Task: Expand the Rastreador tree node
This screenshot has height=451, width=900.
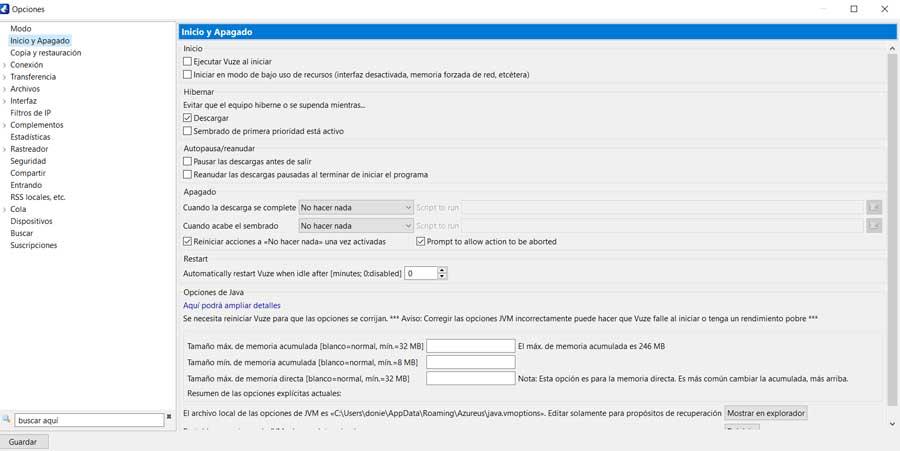Action: click(5, 149)
